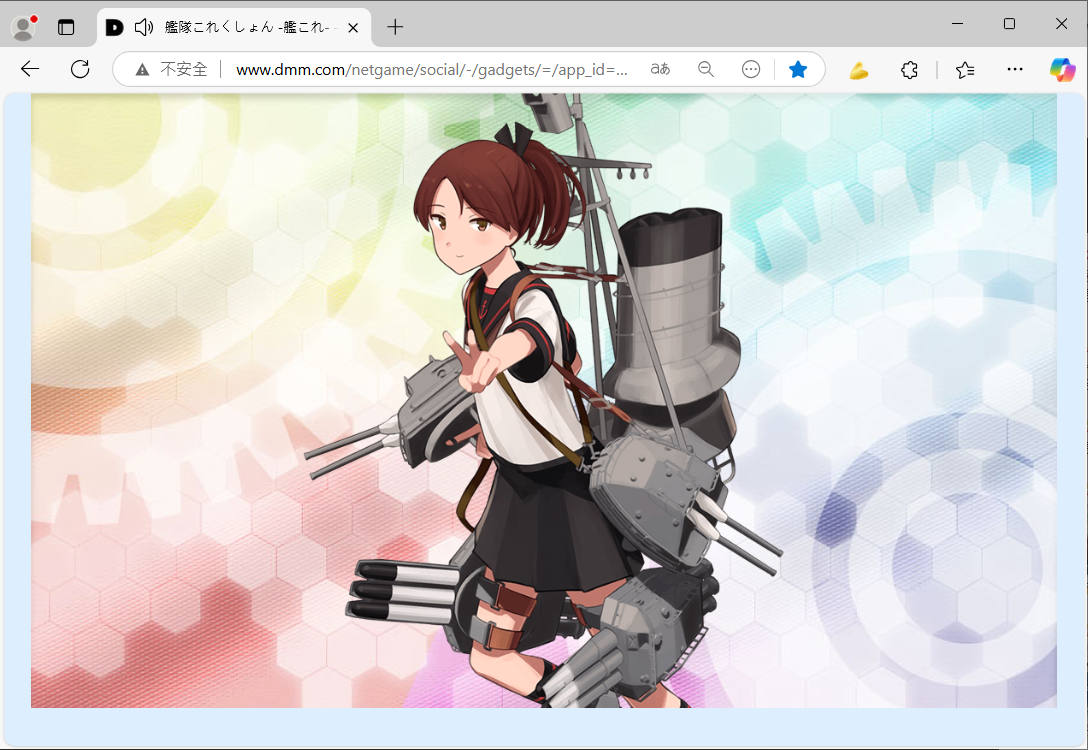Minimize the browser window
This screenshot has height=750, width=1088.
958,24
